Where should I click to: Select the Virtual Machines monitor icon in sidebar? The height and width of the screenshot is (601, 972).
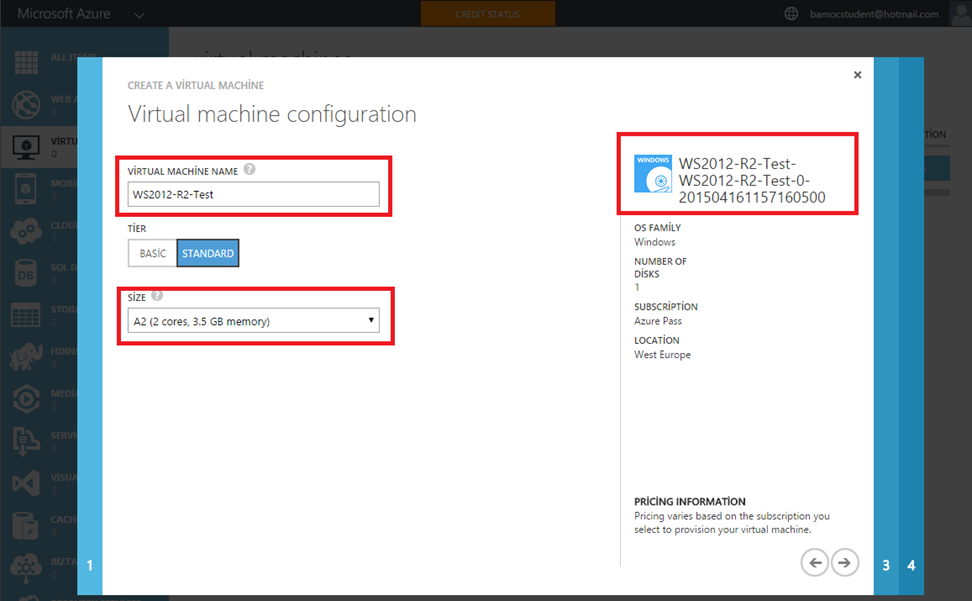click(x=26, y=147)
